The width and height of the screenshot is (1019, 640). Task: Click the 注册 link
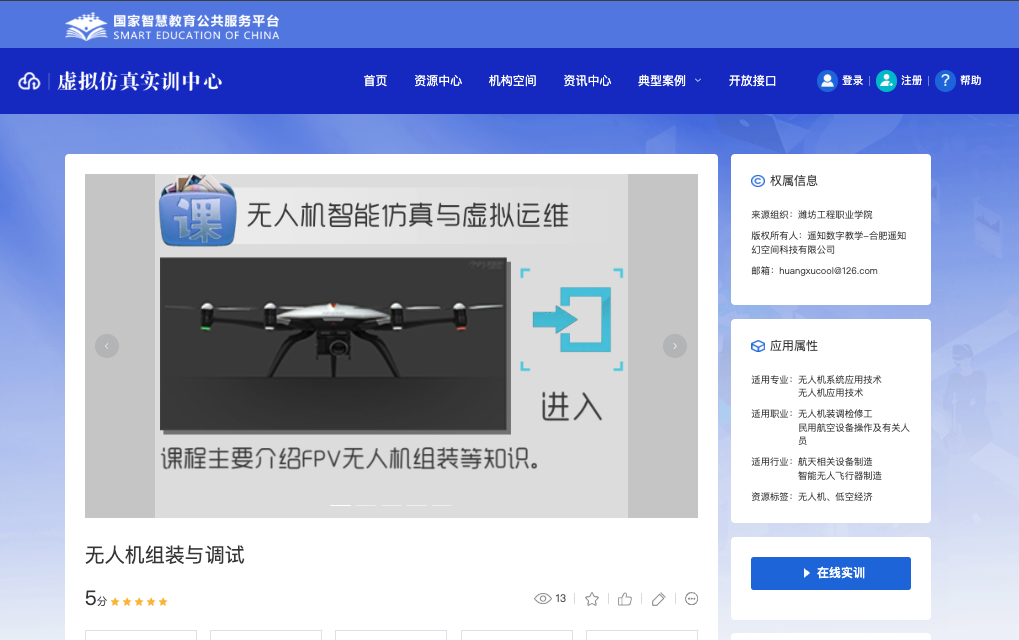click(x=912, y=81)
